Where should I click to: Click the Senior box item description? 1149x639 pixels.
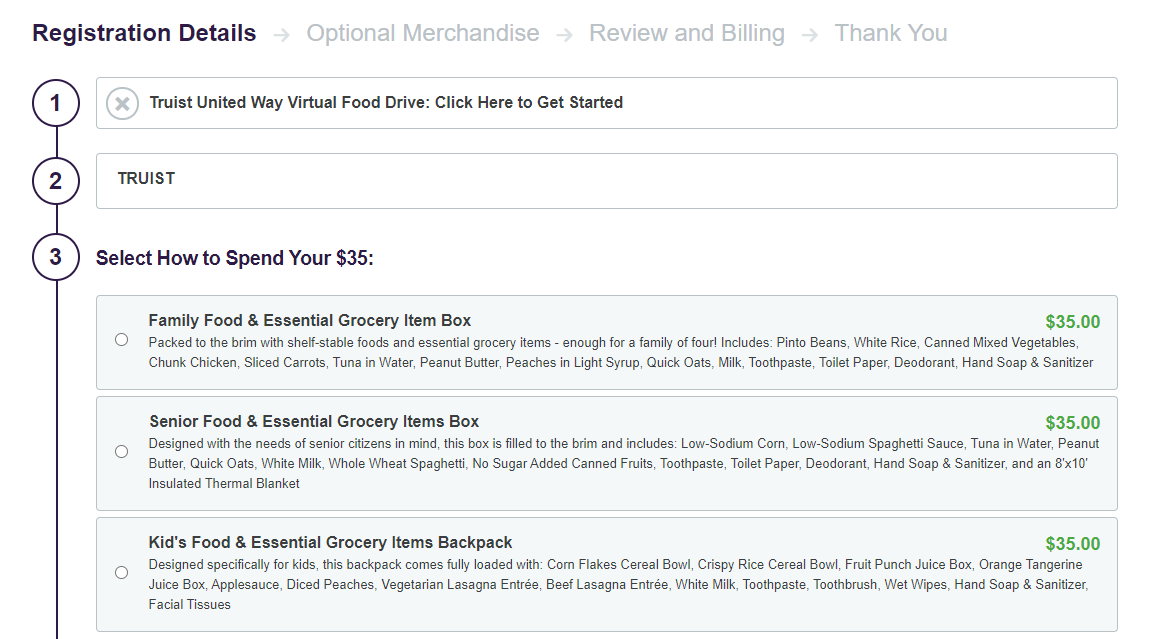click(x=624, y=463)
